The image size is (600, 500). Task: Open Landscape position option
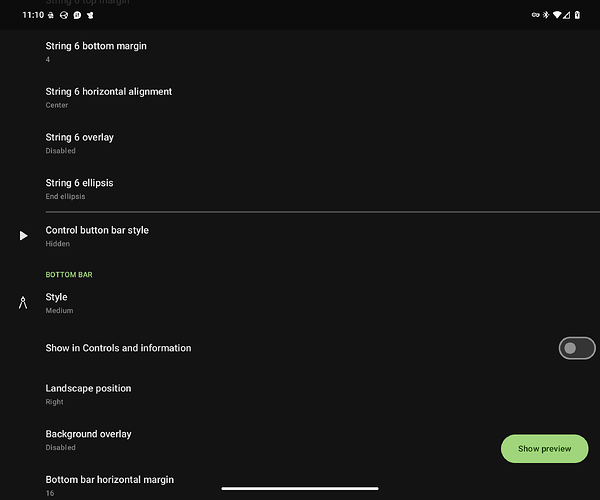click(300, 394)
